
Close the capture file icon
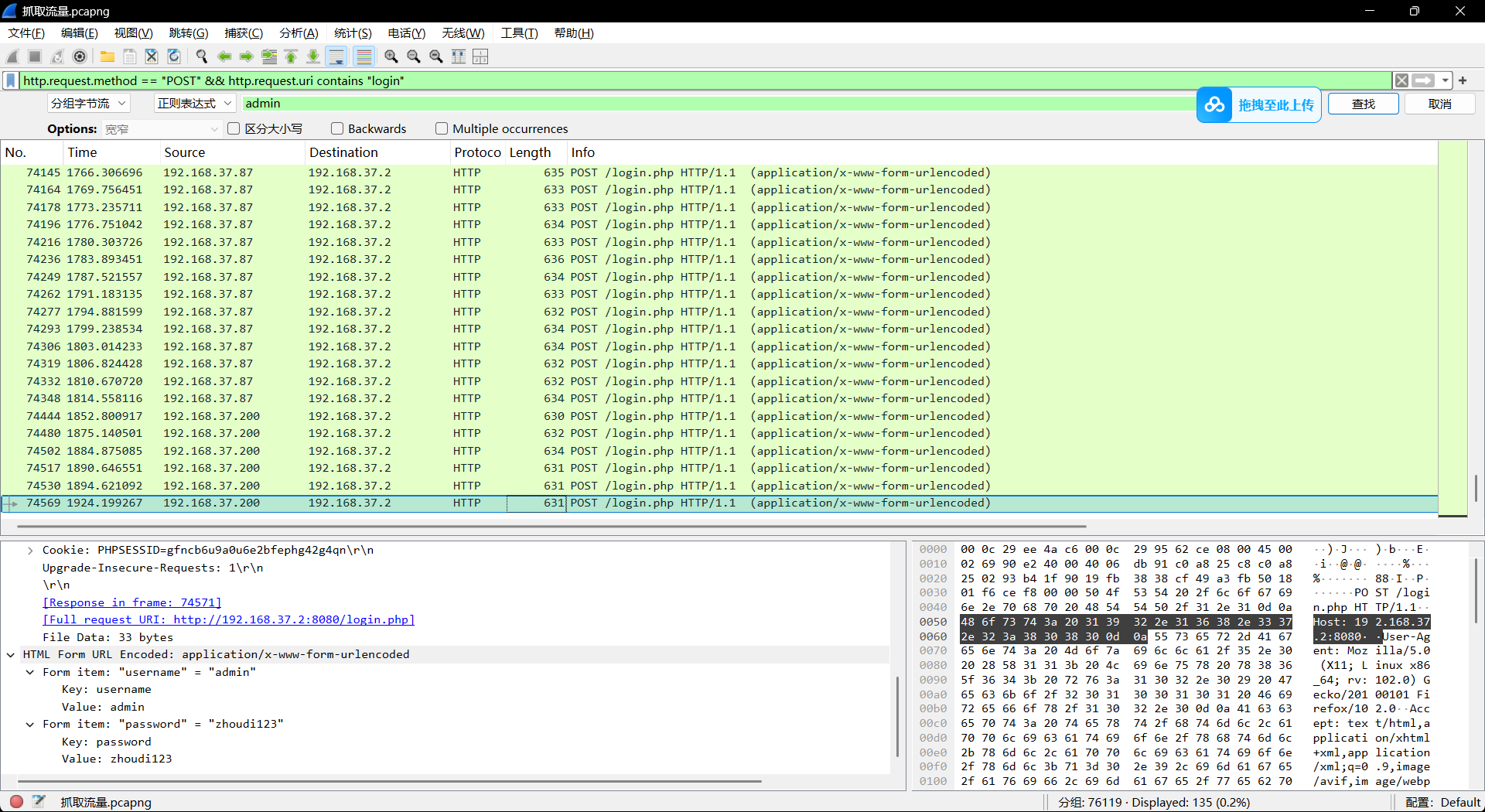(x=152, y=56)
